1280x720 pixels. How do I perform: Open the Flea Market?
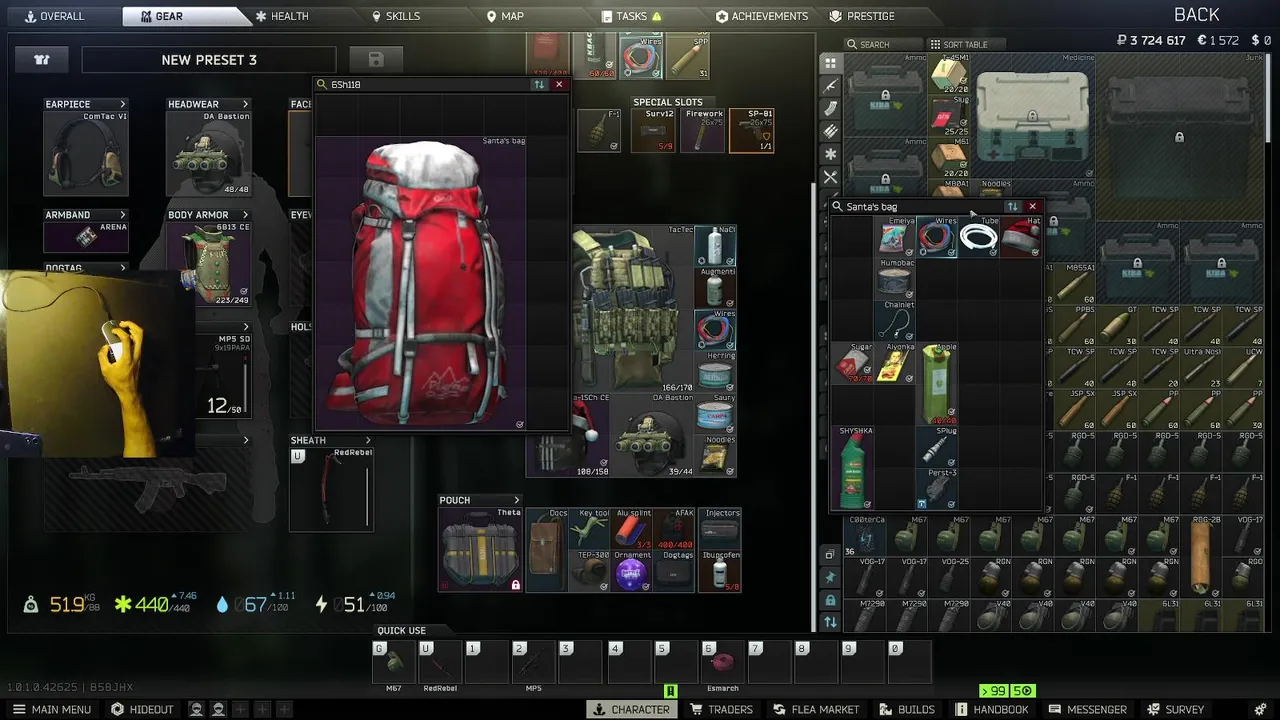[815, 709]
